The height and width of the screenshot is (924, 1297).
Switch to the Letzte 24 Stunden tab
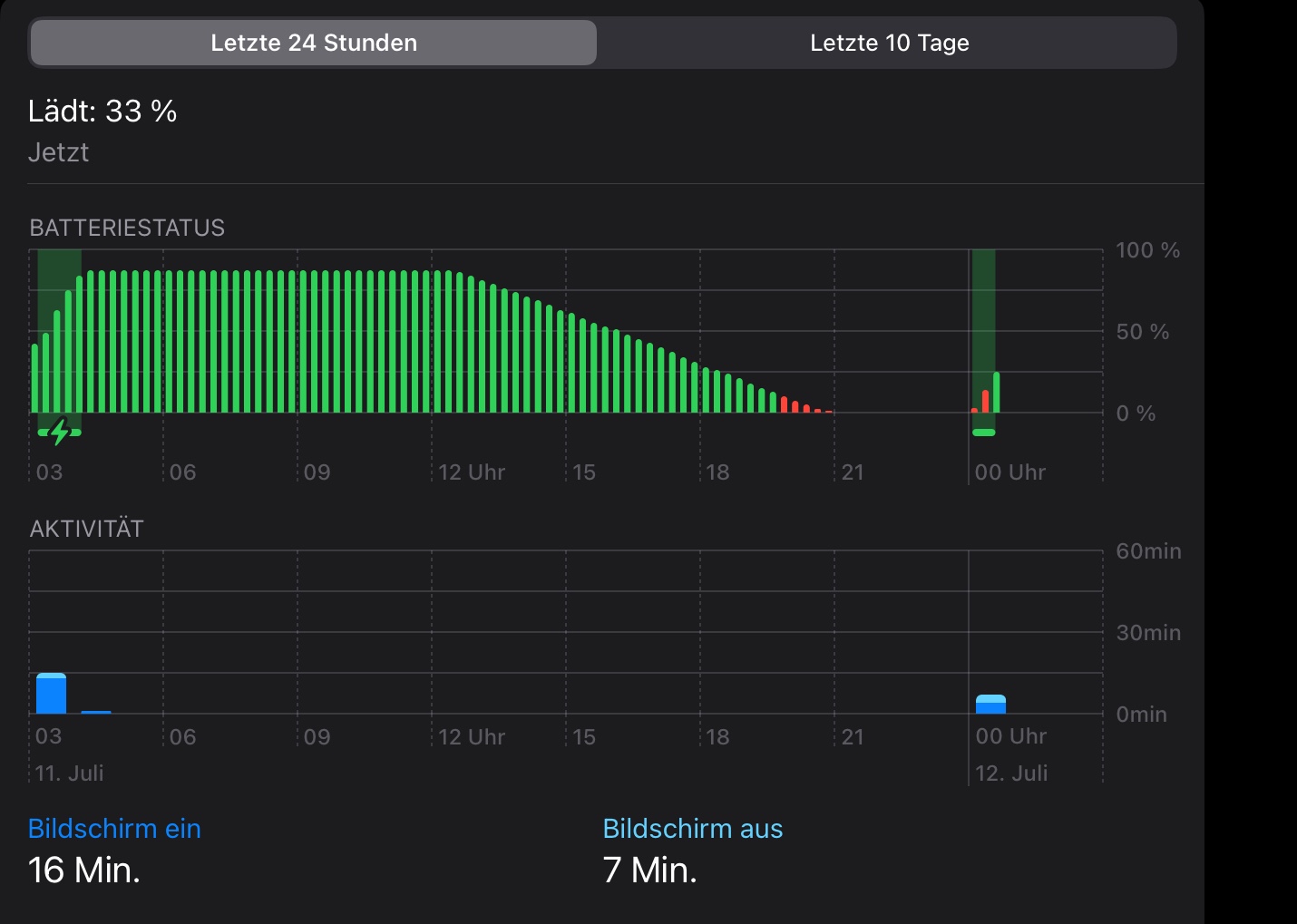(313, 43)
